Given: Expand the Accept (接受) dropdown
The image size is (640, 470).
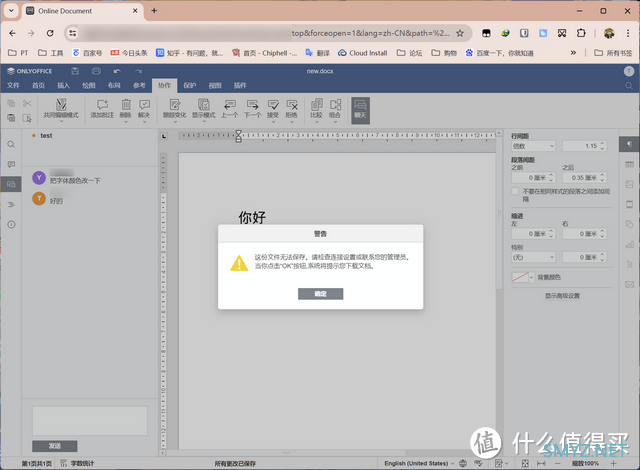Looking at the screenshot, I should point(273,121).
